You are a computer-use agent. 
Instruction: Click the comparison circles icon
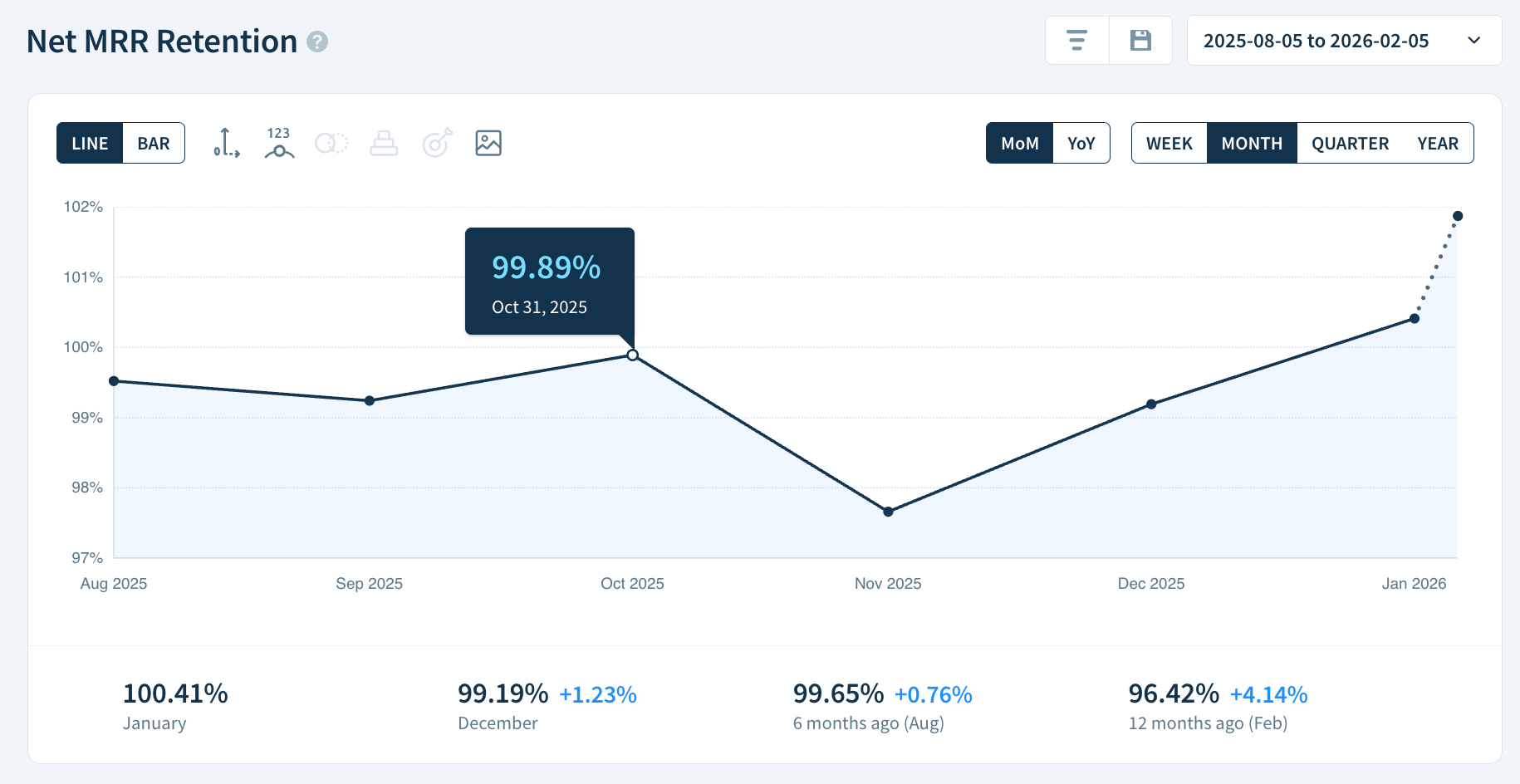331,143
